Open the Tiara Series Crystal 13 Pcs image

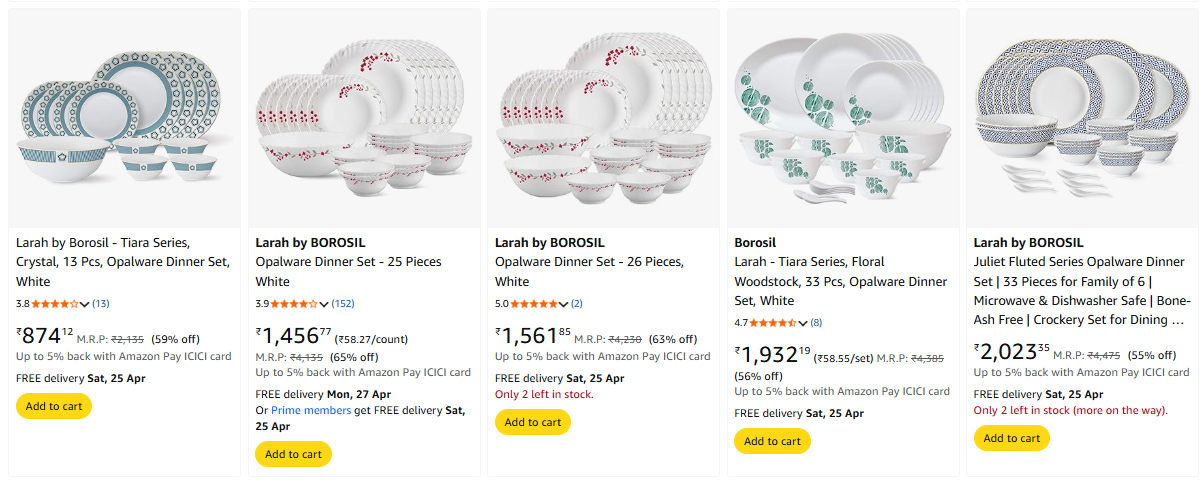click(124, 118)
